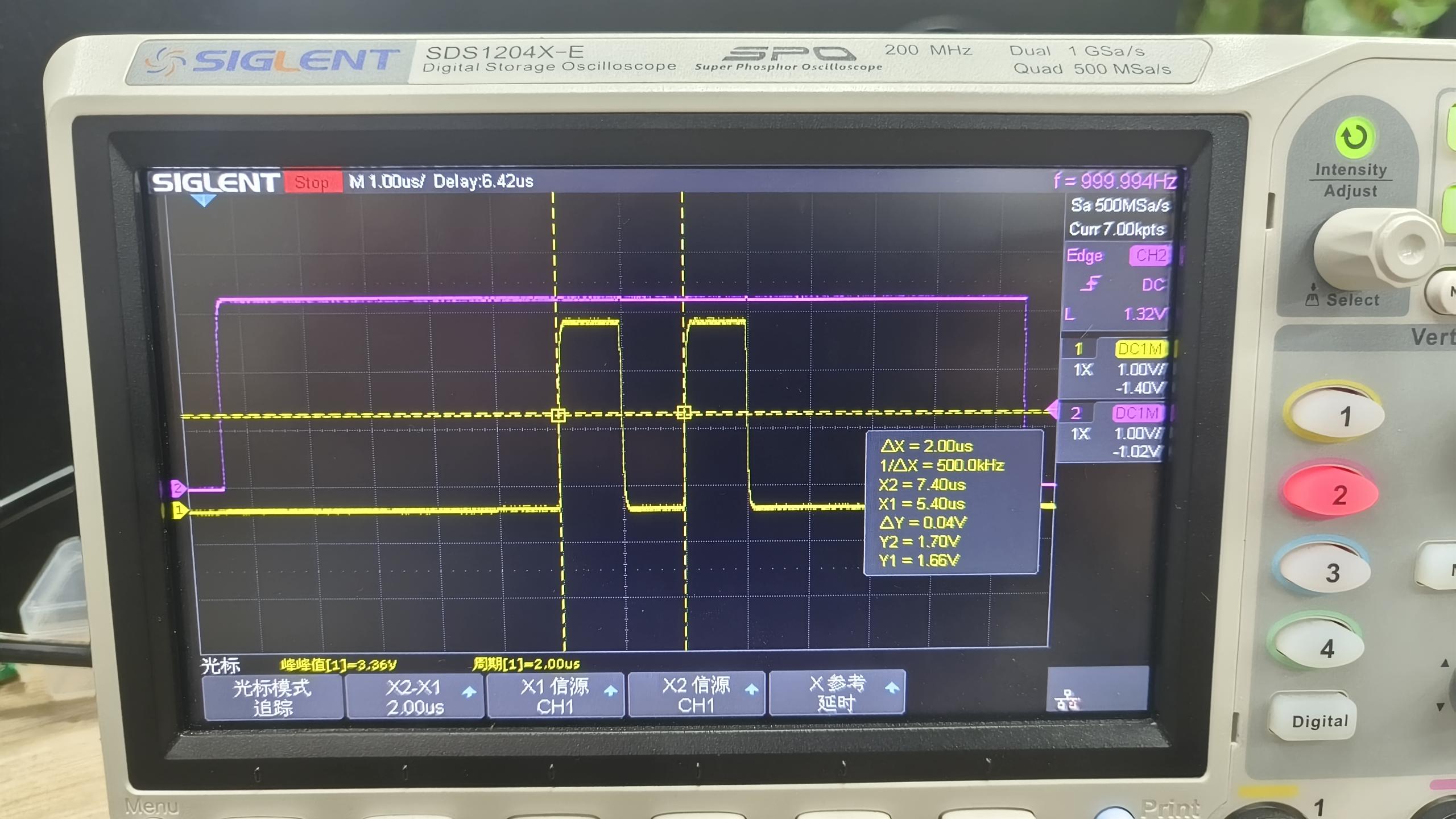Select the purple channel 2 ground marker
Image resolution: width=1456 pixels, height=819 pixels.
pos(177,488)
